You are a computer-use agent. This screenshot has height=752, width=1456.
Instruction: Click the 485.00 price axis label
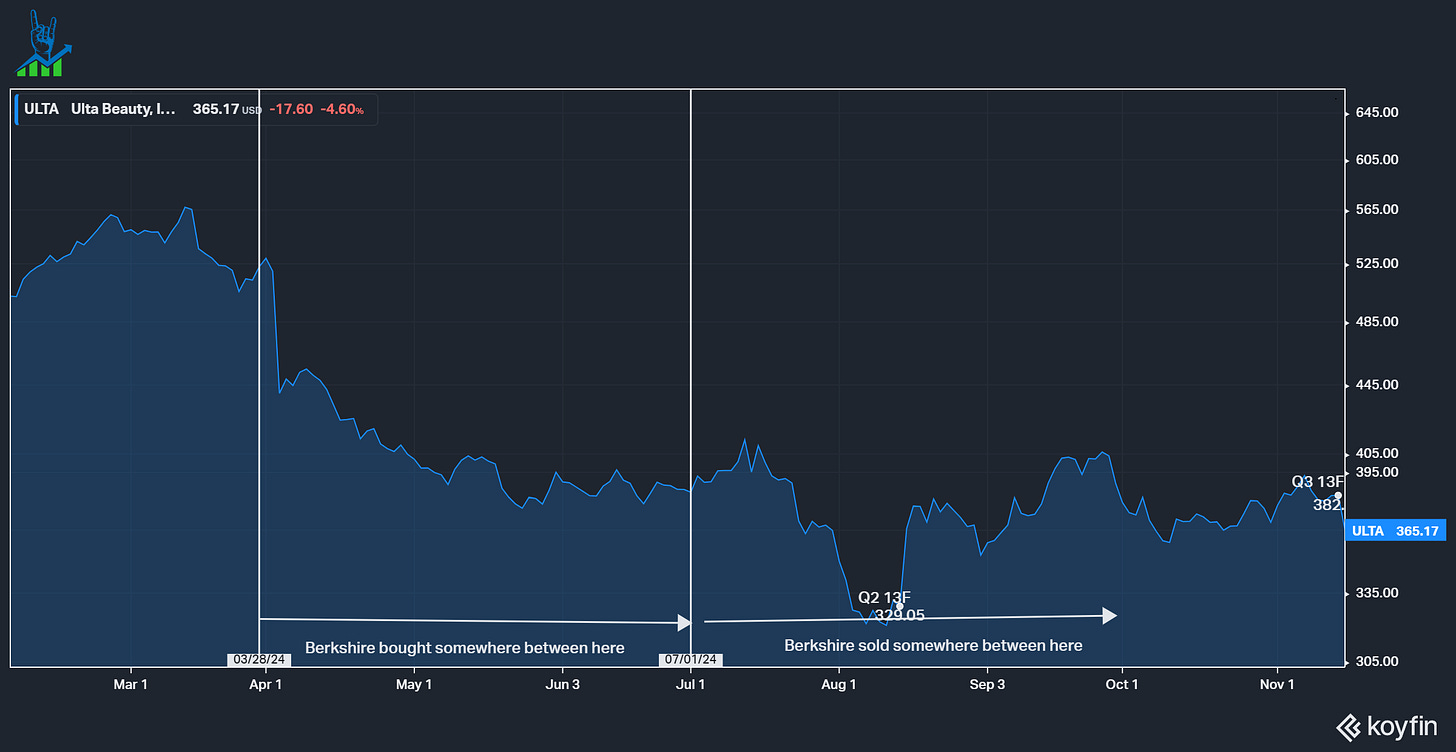(1376, 322)
